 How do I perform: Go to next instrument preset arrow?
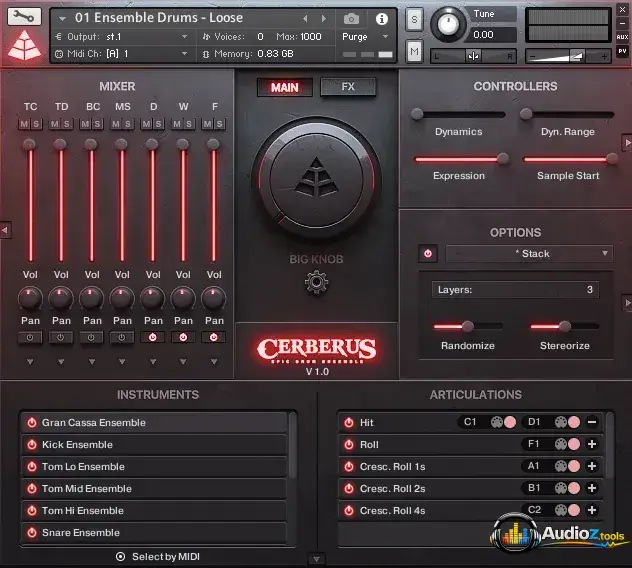point(323,19)
